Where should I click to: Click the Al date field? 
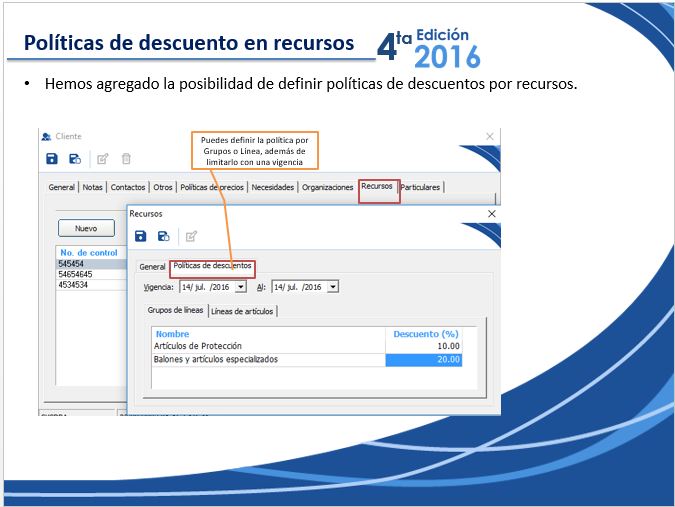(305, 287)
